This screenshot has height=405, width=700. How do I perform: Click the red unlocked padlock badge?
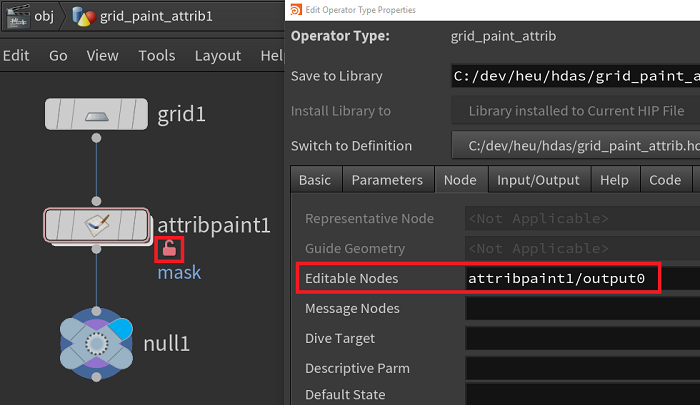(x=169, y=250)
